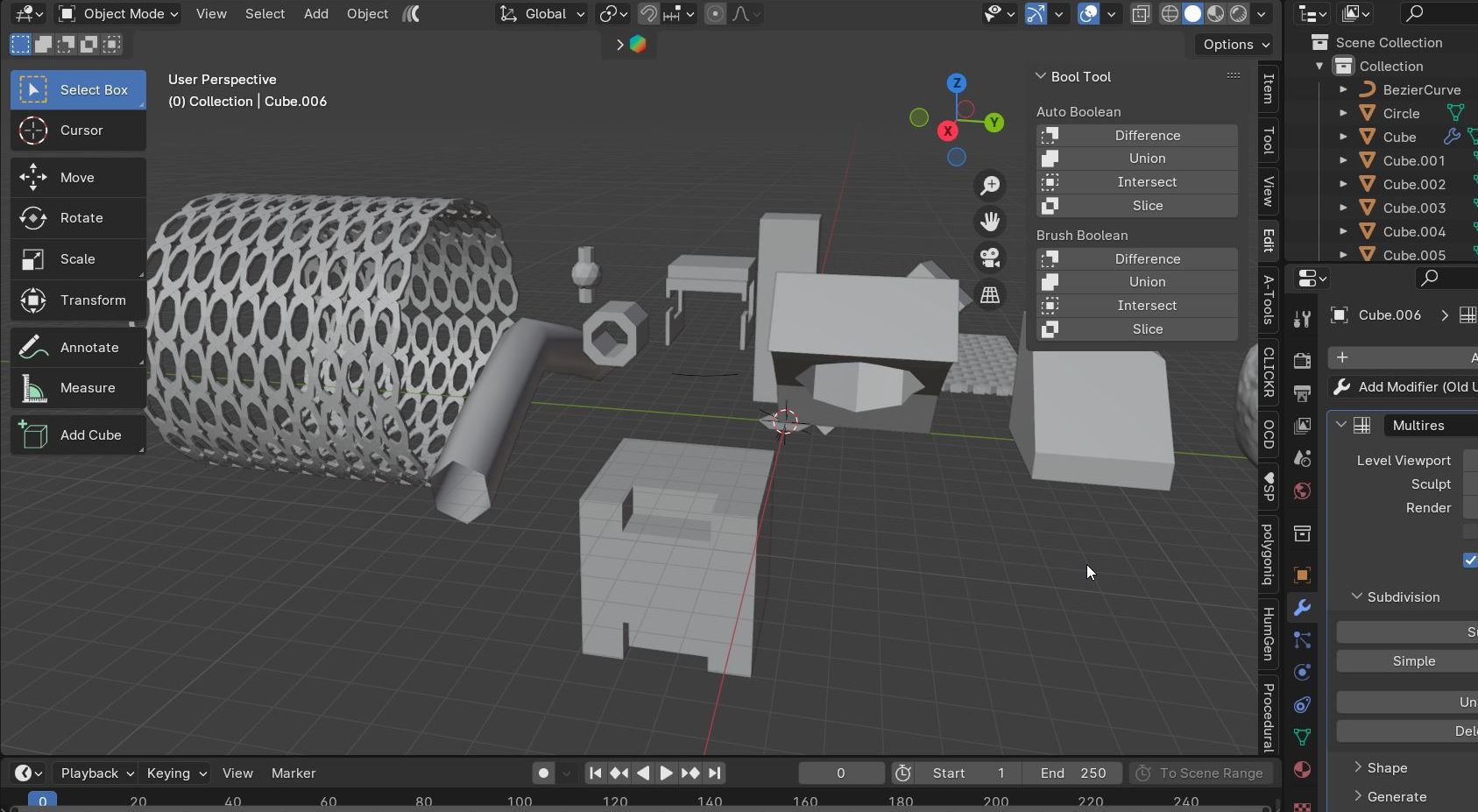Expand the Cube.001 tree item
Viewport: 1478px width, 812px height.
pyautogui.click(x=1343, y=160)
